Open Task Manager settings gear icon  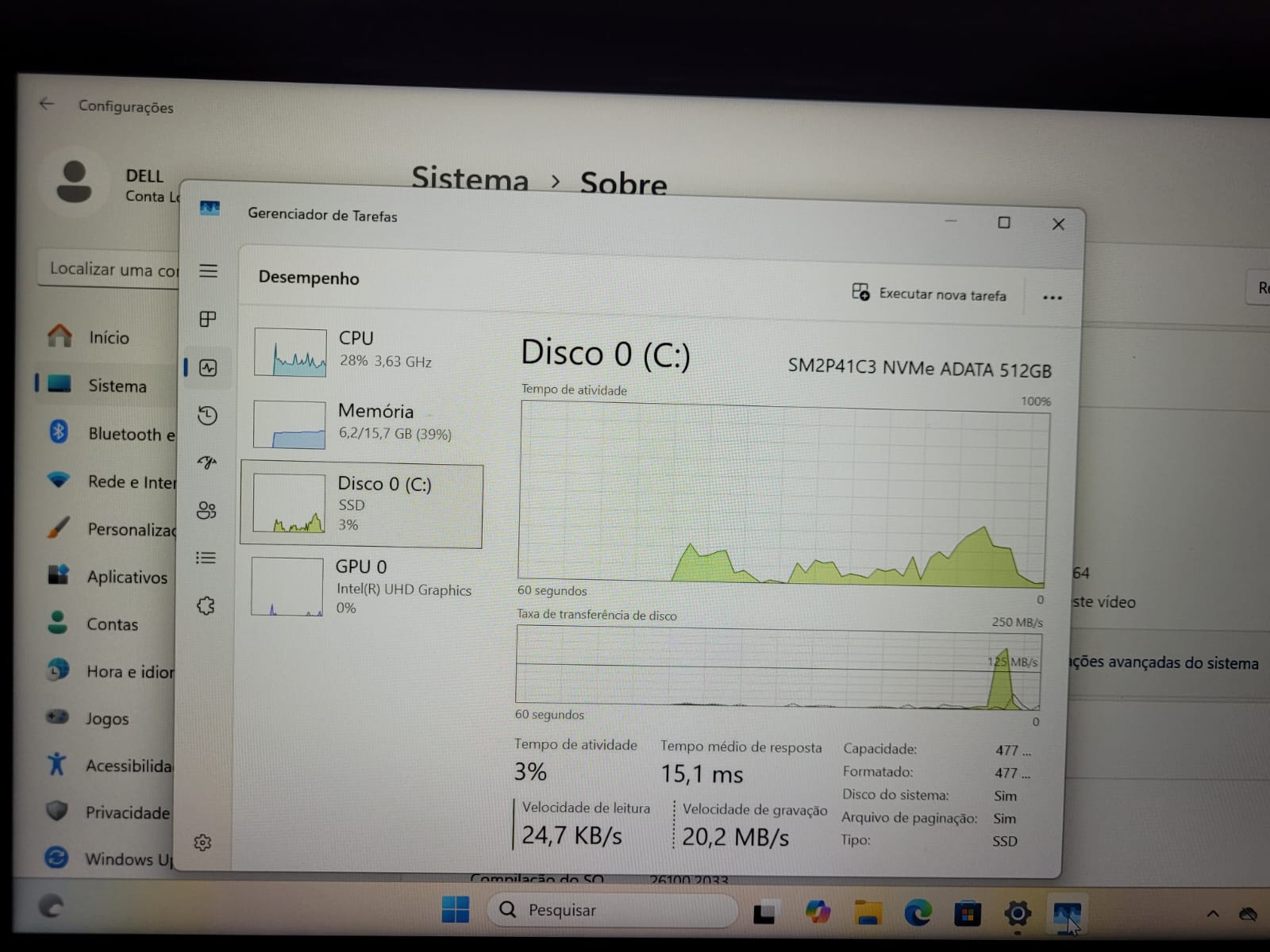[x=202, y=843]
